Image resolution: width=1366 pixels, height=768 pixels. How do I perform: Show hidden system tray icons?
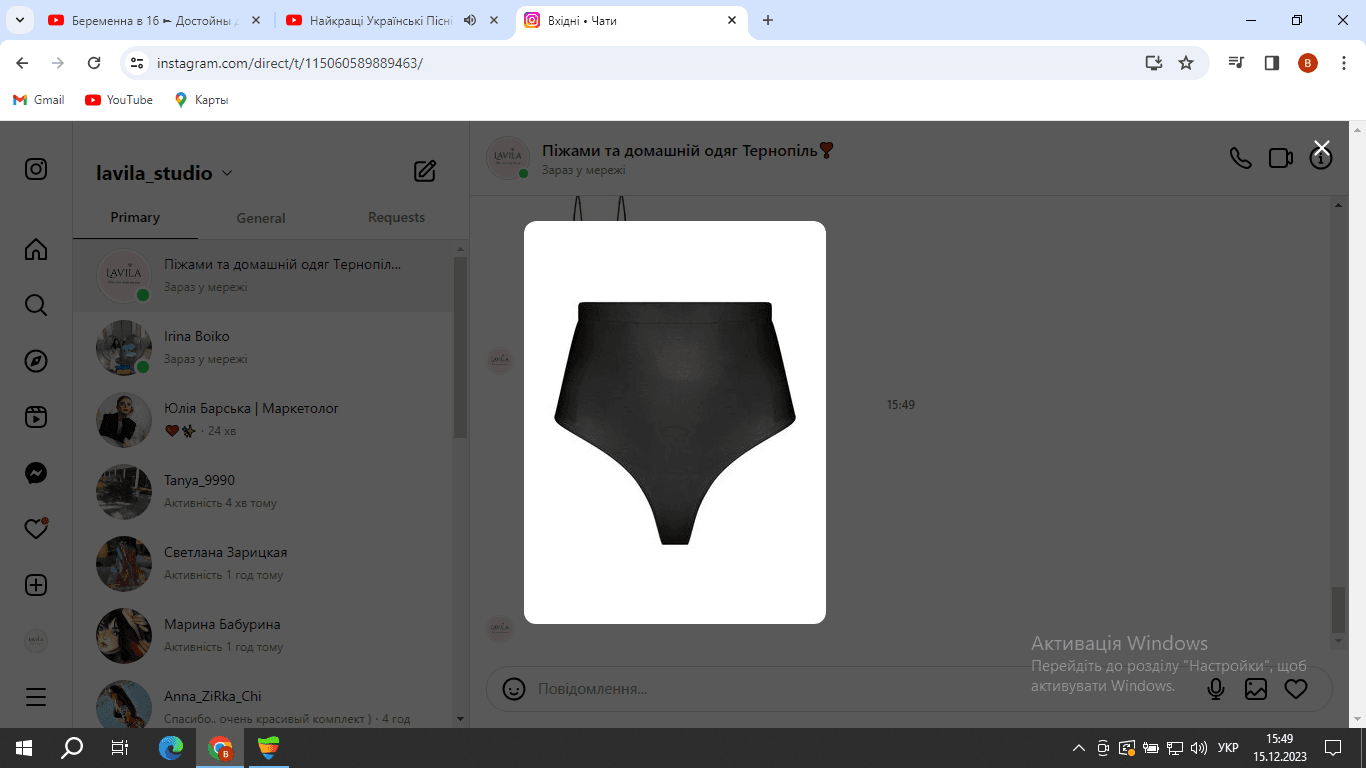pos(1078,748)
